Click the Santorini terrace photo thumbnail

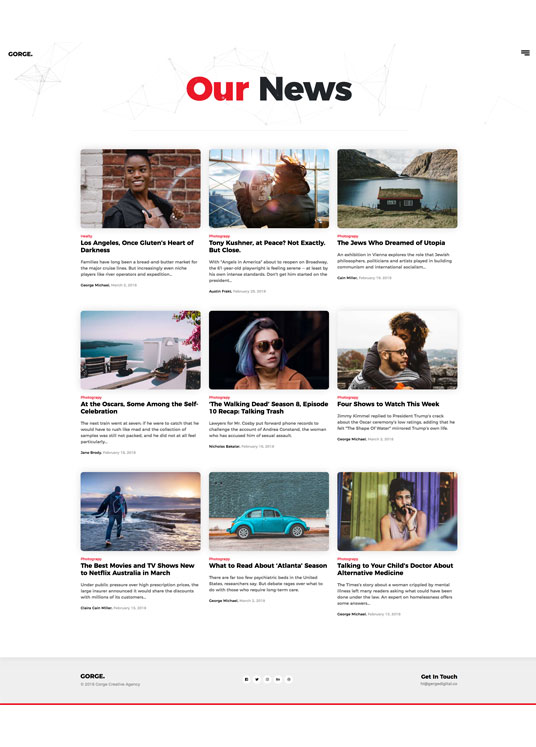141,350
